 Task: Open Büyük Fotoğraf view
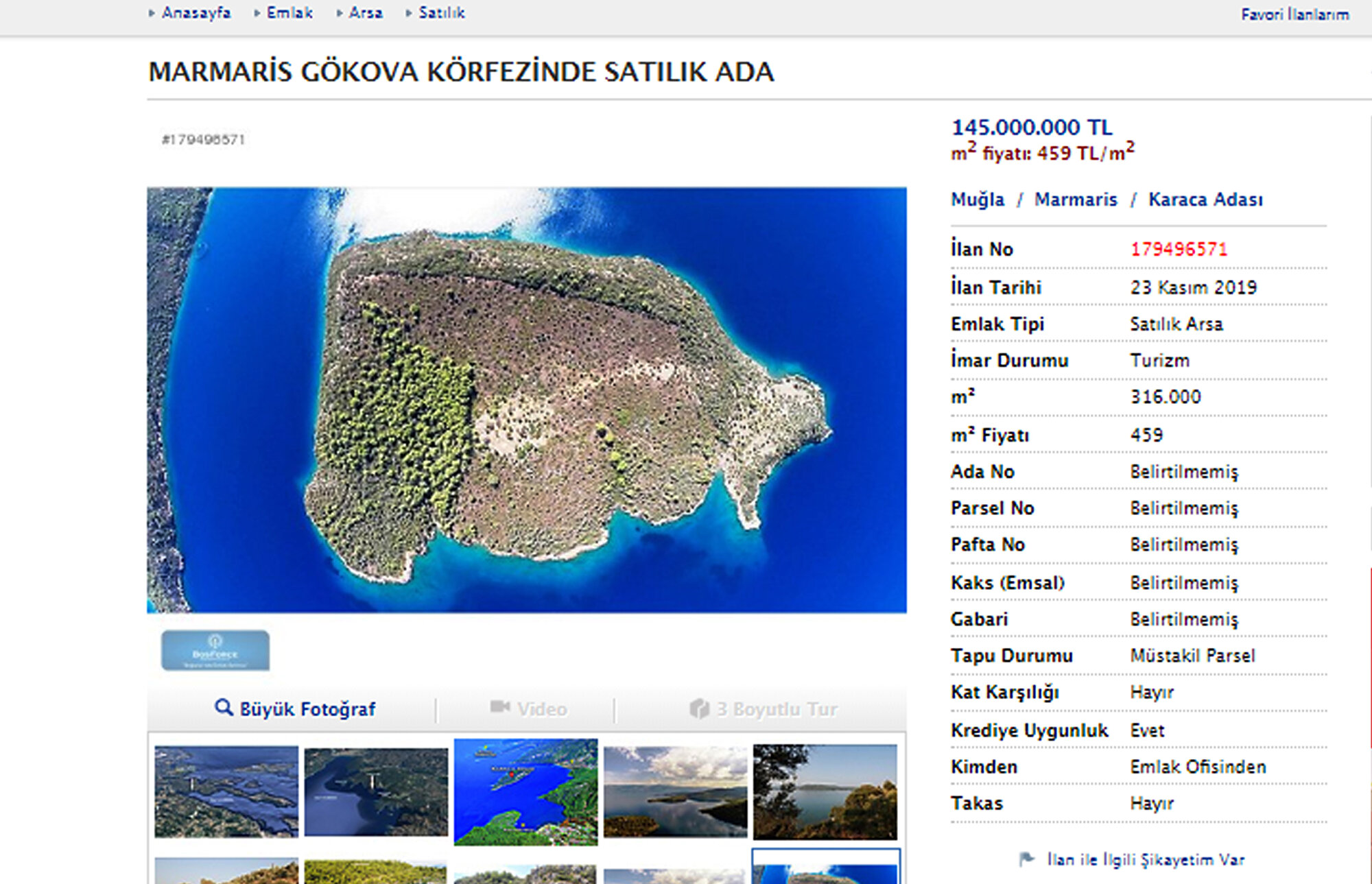(x=307, y=709)
